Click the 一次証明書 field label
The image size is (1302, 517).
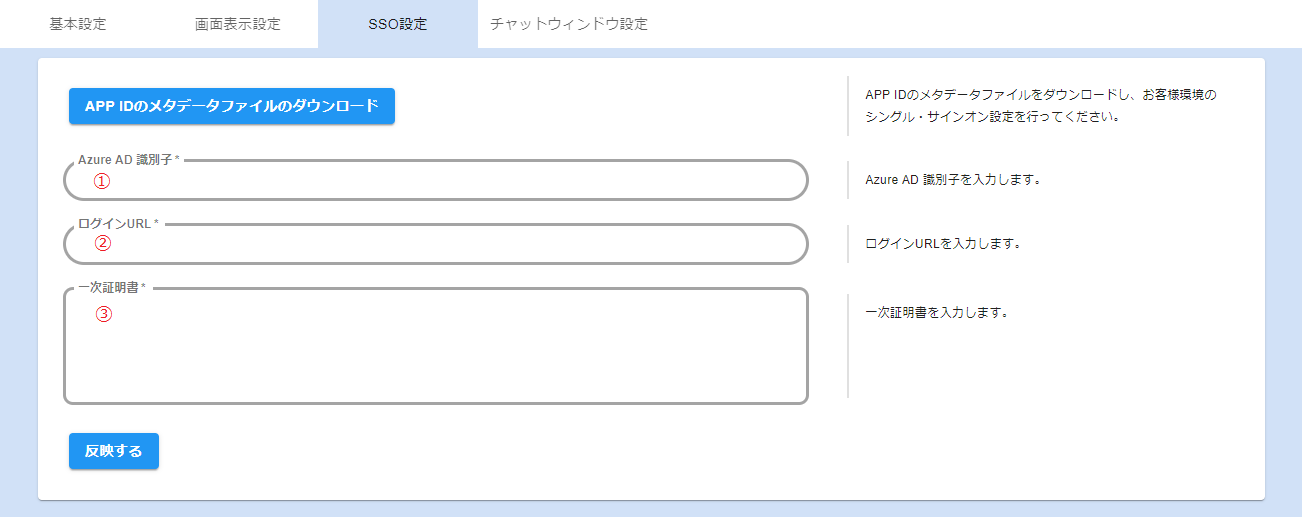[111, 288]
